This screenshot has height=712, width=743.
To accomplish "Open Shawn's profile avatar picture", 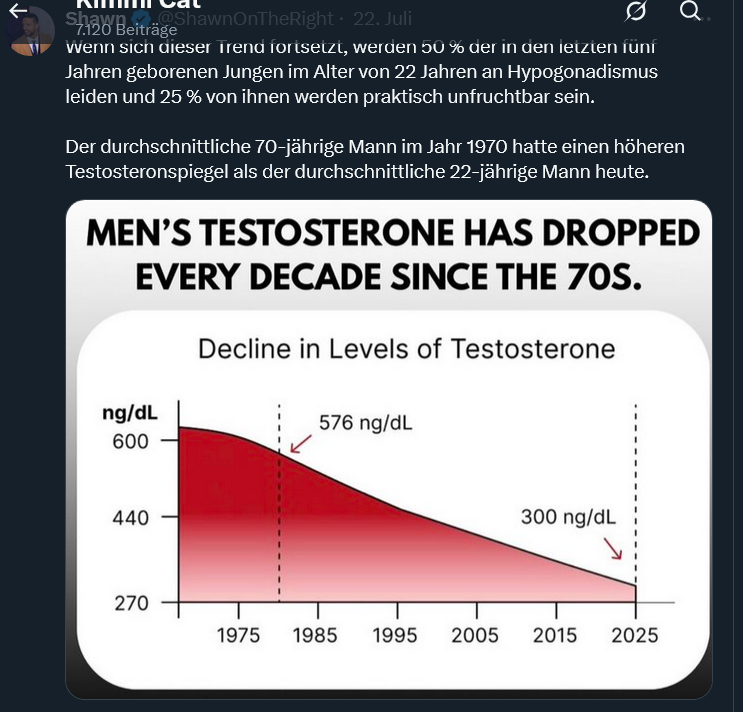I will pyautogui.click(x=30, y=31).
